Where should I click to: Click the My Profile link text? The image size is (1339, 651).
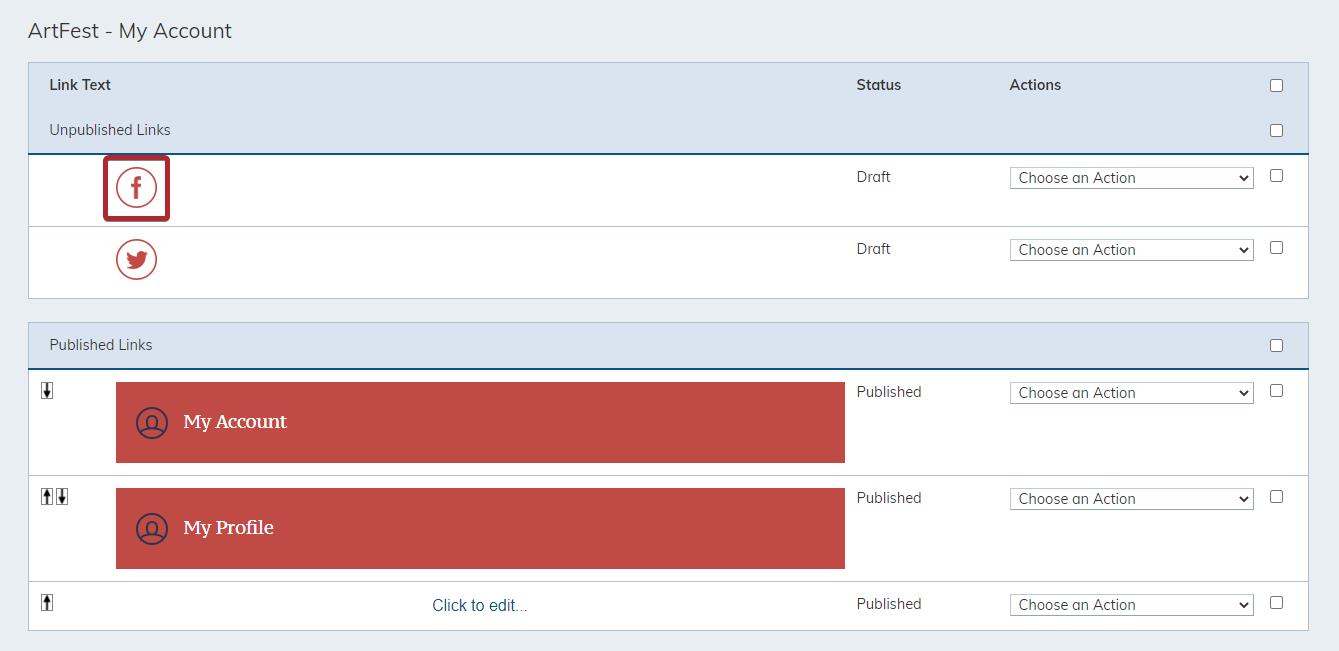[228, 528]
